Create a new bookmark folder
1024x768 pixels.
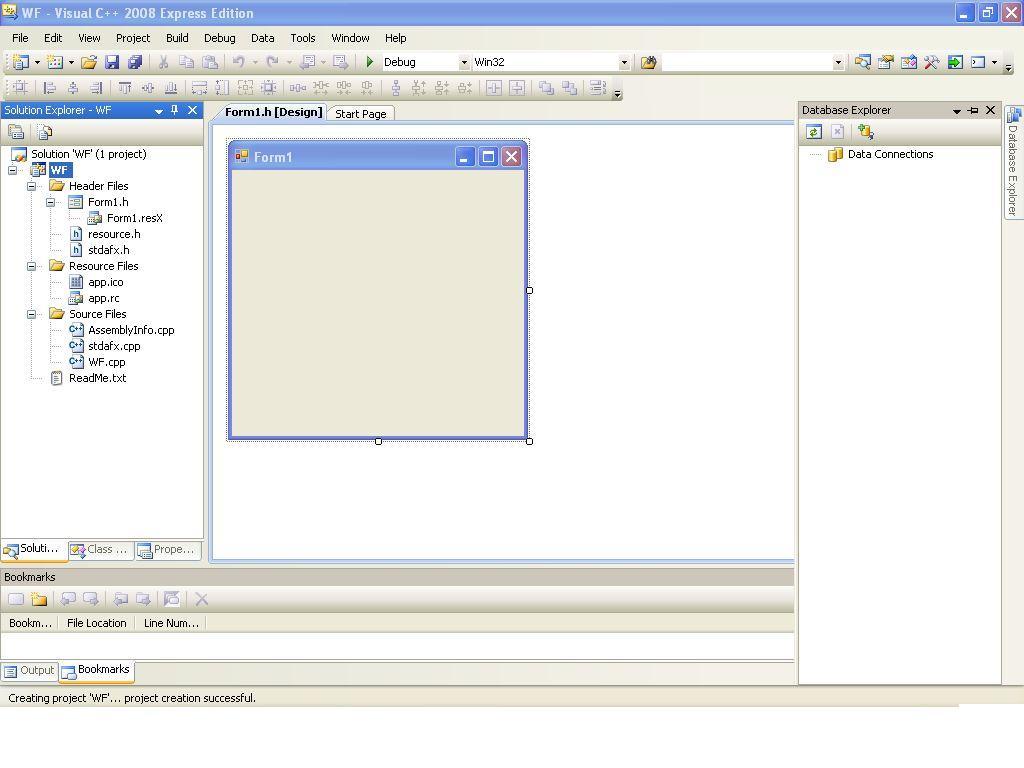pos(39,599)
